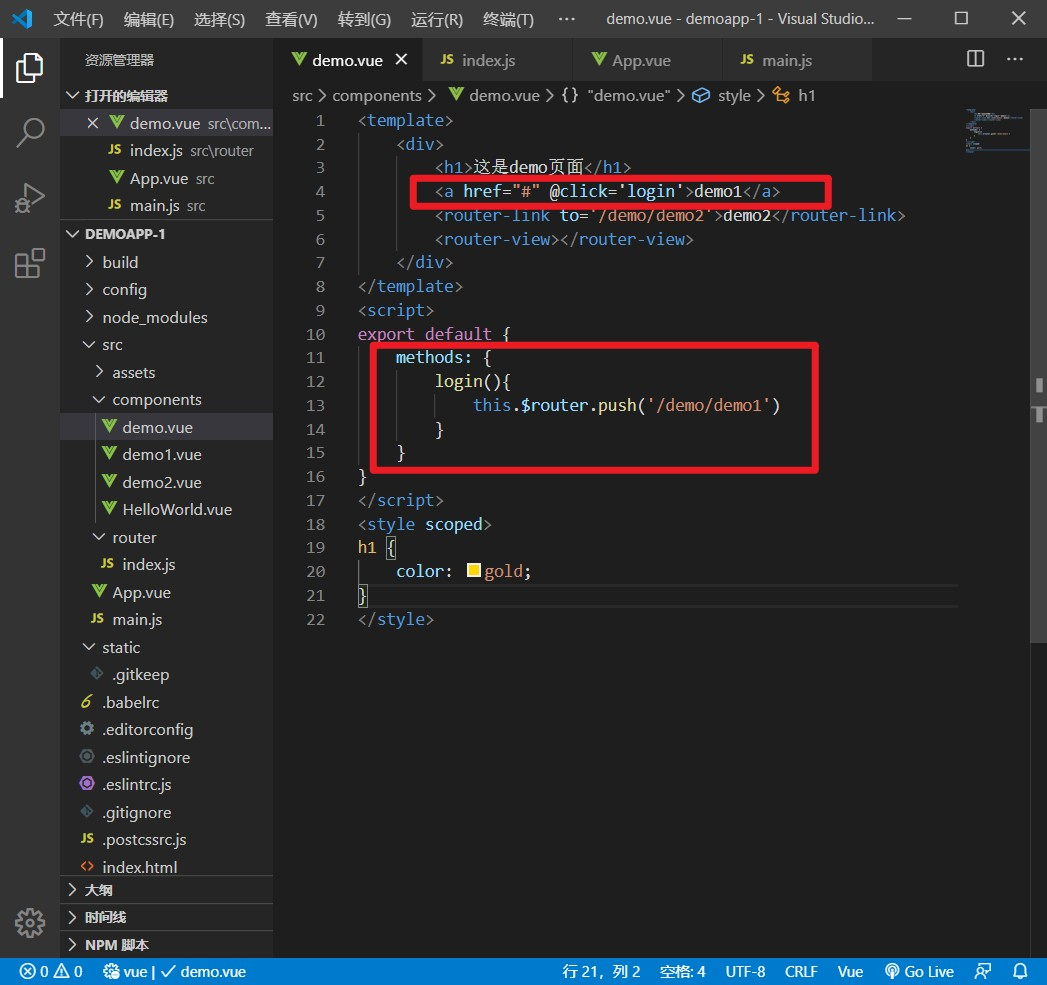Click the 行 21, 列 2 cursor position

601,971
